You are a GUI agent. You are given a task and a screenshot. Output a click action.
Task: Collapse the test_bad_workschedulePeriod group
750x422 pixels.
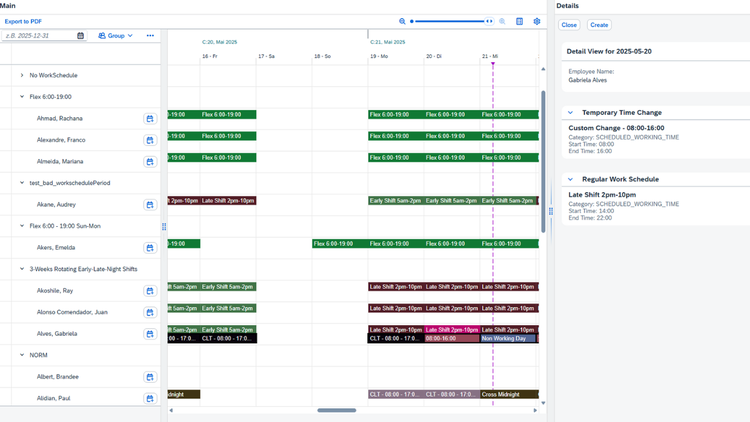pyautogui.click(x=22, y=183)
